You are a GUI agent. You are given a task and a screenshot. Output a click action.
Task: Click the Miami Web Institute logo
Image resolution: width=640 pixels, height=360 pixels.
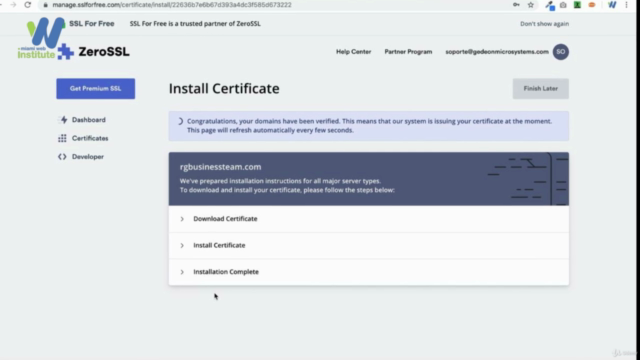point(40,38)
